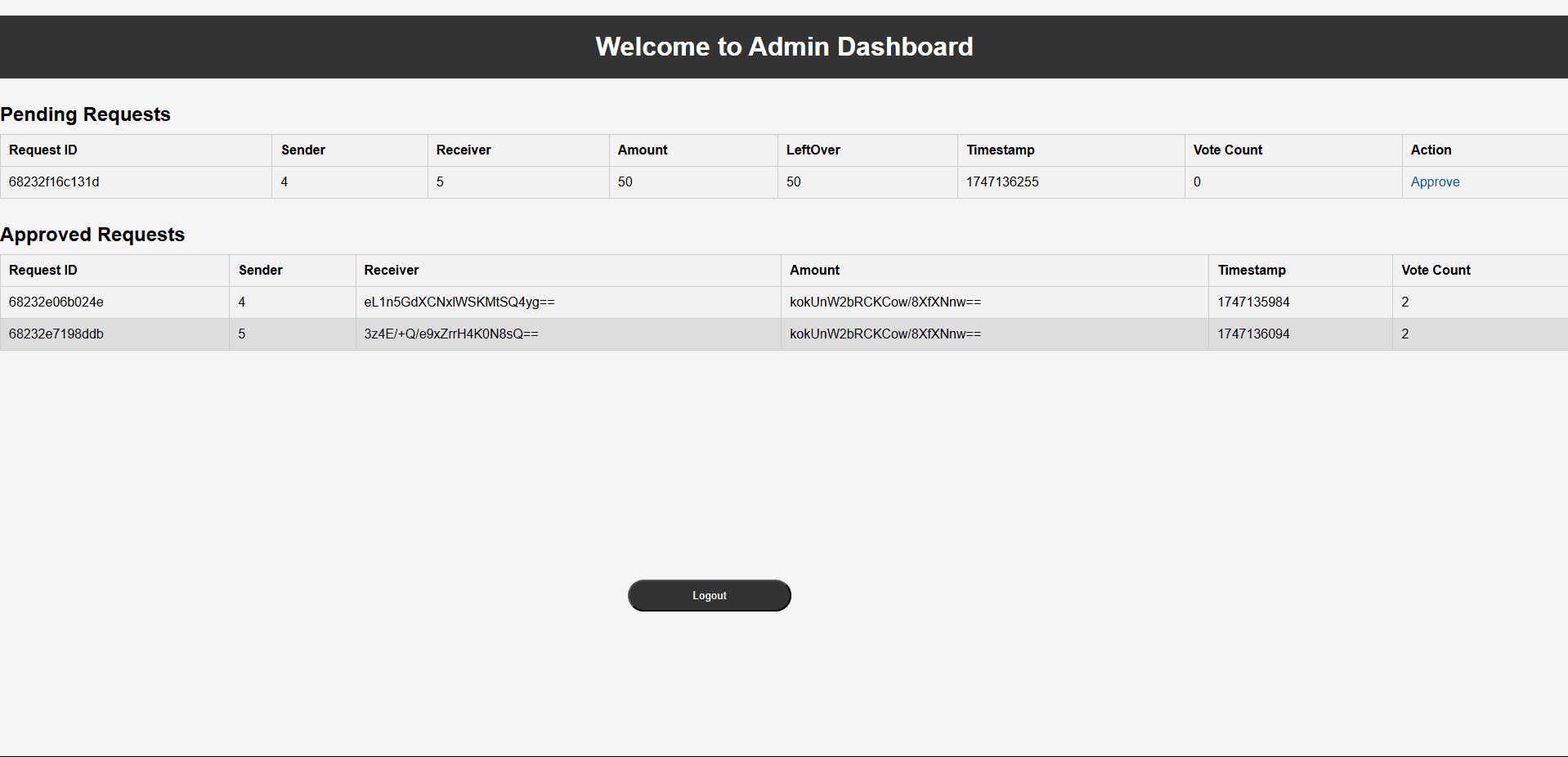Click encrypted amount in first approved row

(885, 302)
